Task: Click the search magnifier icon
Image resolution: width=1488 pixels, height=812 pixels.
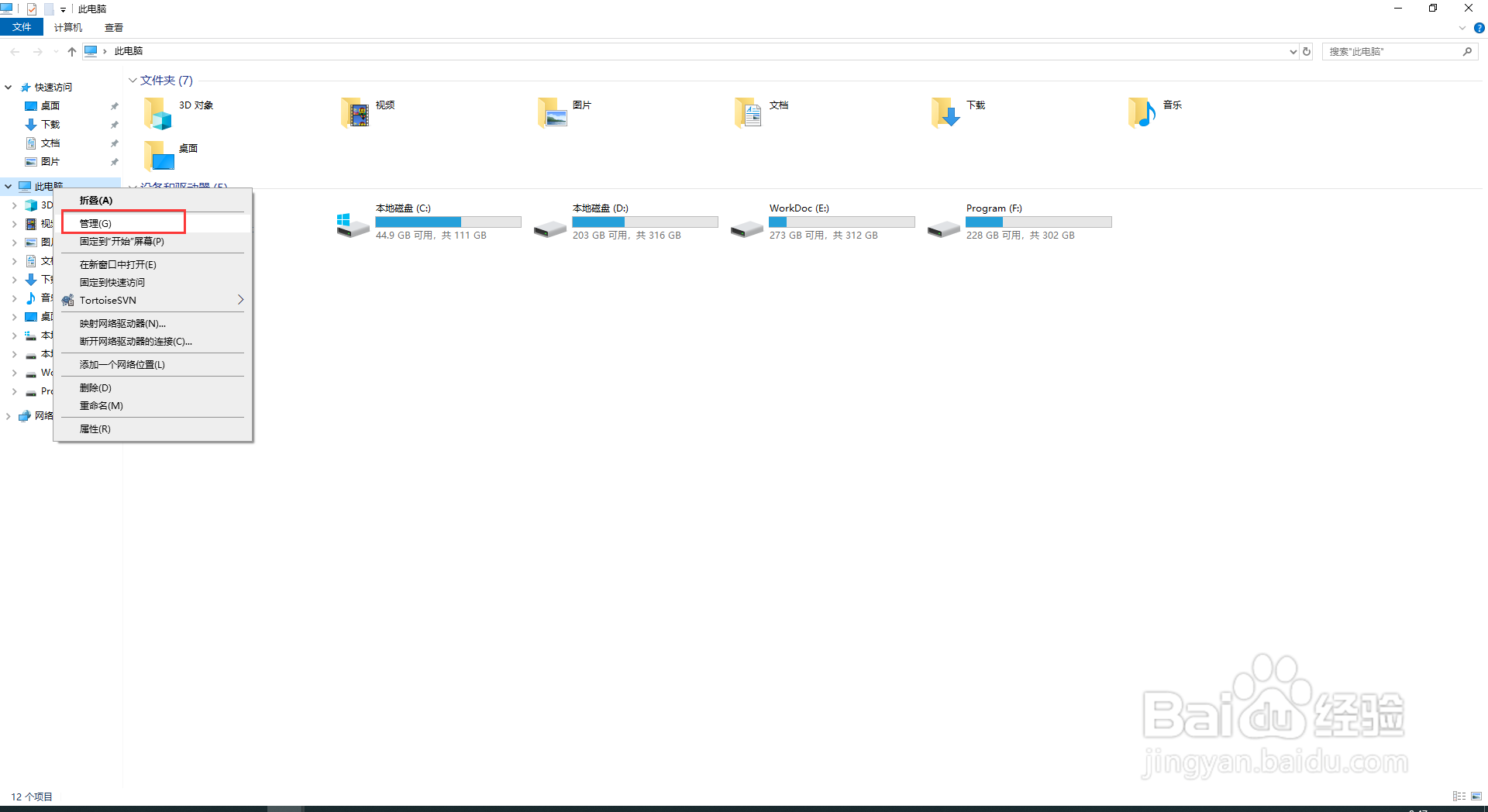Action: point(1467,51)
